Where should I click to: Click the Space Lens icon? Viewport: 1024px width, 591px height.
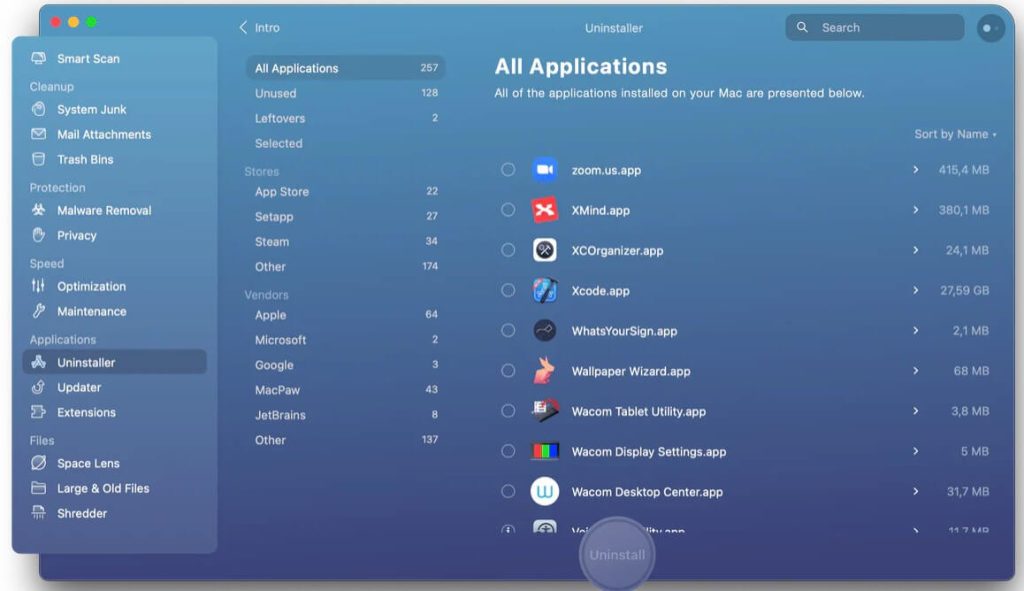pos(39,464)
